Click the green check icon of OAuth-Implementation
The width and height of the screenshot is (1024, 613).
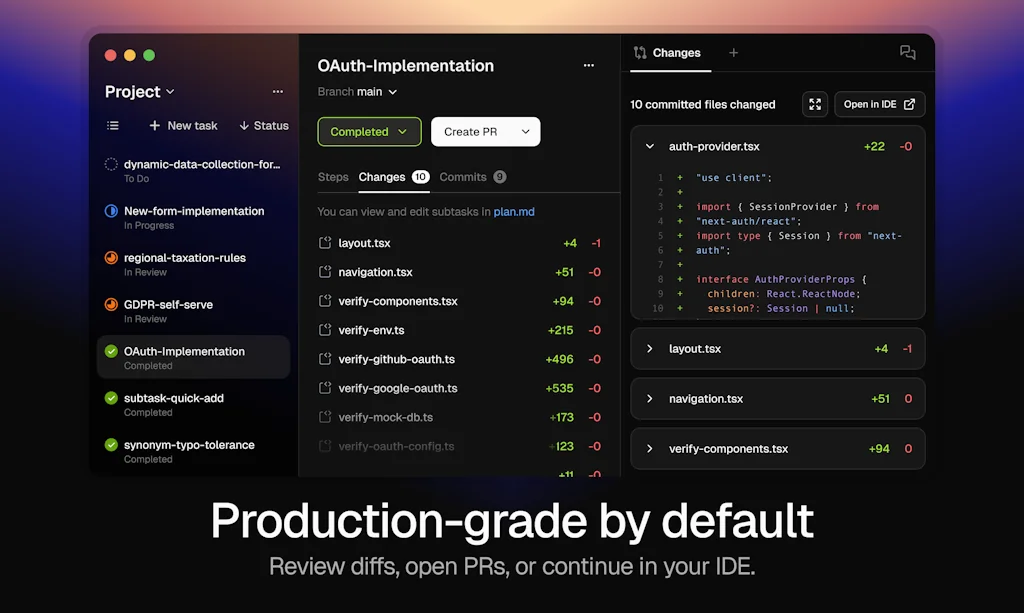(111, 351)
